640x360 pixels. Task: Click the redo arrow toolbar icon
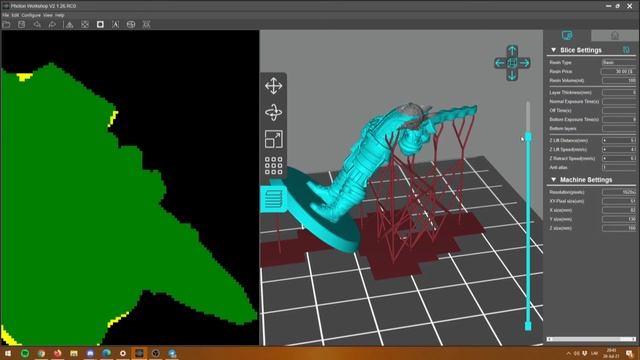[52, 24]
